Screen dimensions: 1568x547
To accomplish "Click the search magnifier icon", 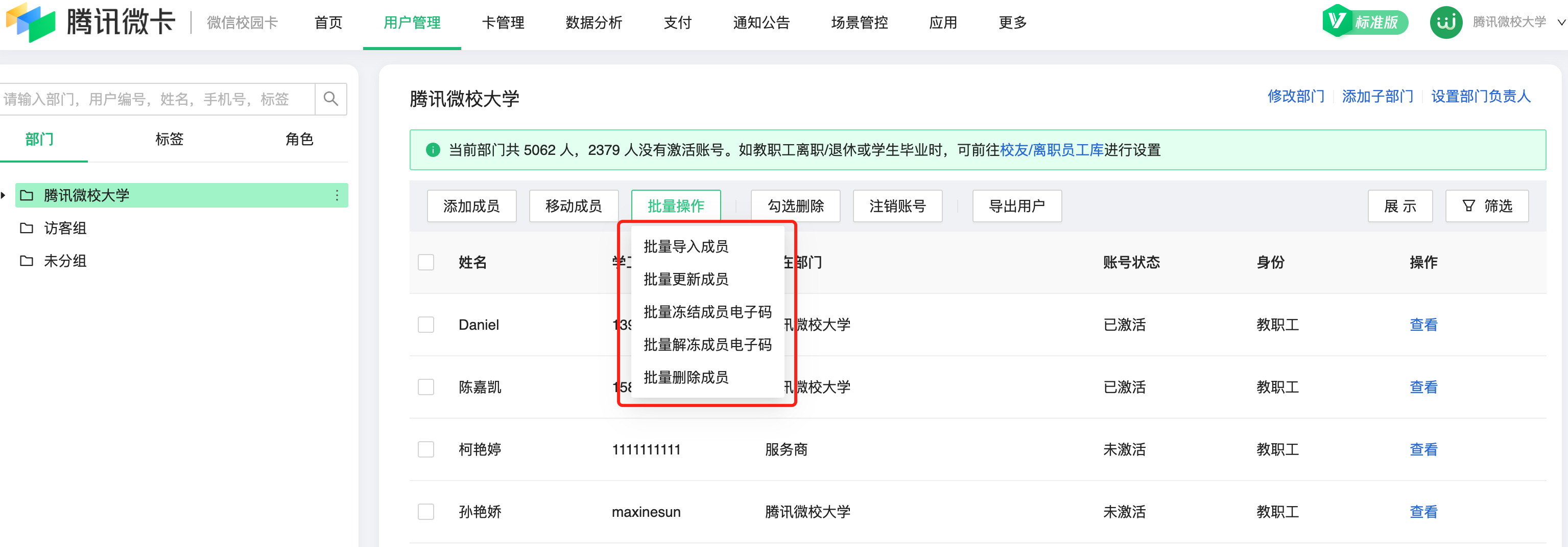I will click(330, 99).
